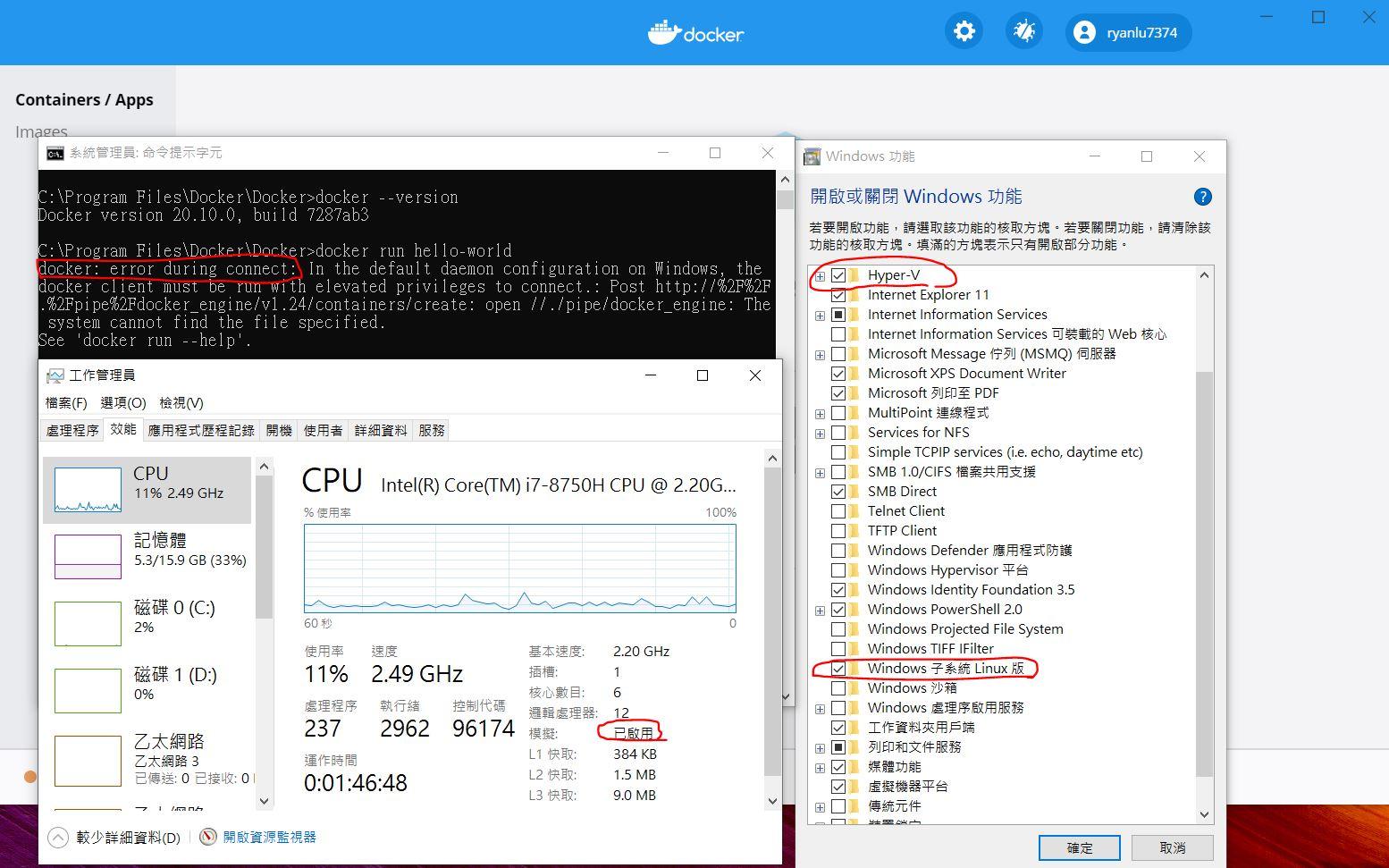Open Docker troubleshoot bug icon

(1023, 31)
